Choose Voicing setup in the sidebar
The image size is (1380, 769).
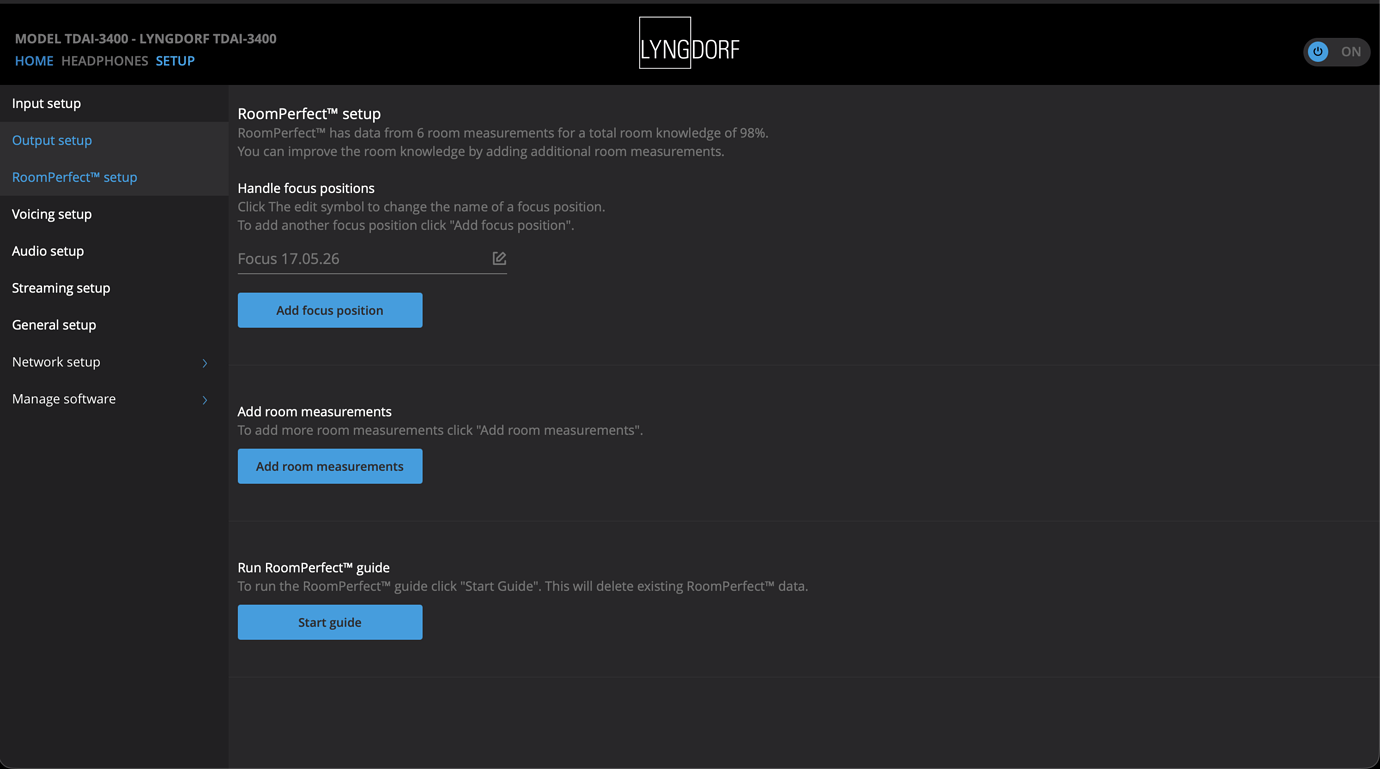point(114,214)
